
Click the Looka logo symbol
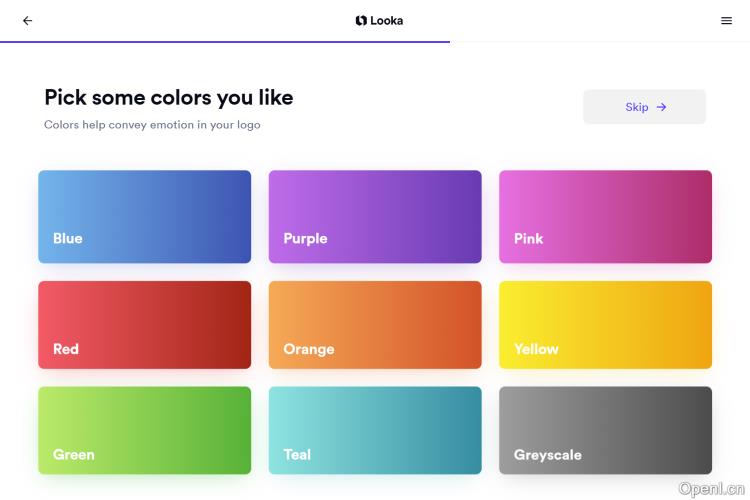361,20
